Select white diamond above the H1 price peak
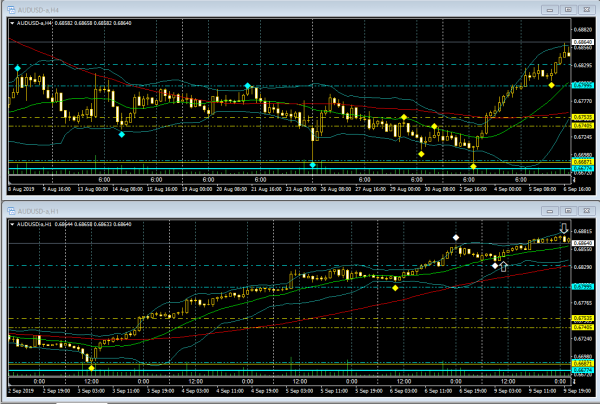Viewport: 600px width, 404px height. pyautogui.click(x=456, y=238)
